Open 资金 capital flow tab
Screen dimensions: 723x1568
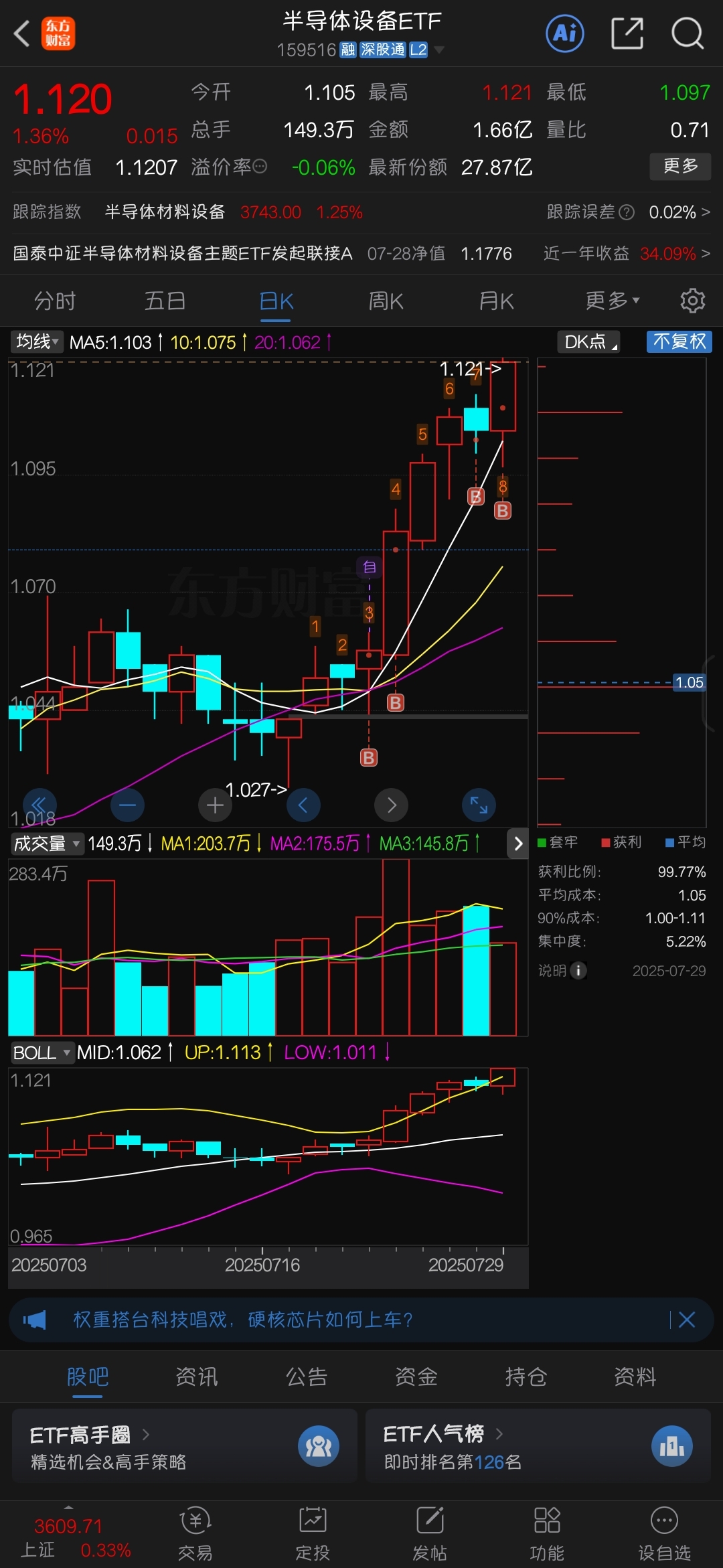pyautogui.click(x=416, y=1377)
